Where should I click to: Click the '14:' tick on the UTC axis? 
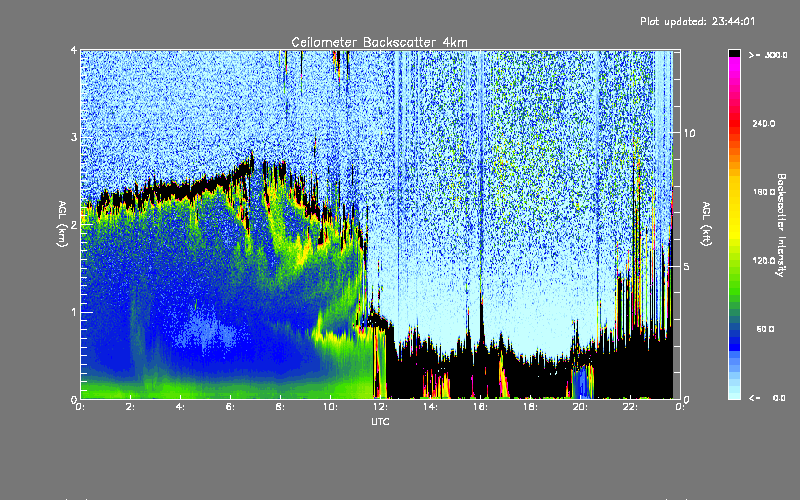pyautogui.click(x=430, y=407)
